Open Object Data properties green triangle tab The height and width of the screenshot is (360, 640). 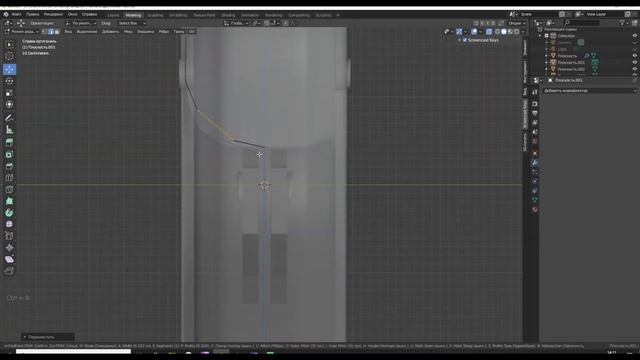coord(535,200)
